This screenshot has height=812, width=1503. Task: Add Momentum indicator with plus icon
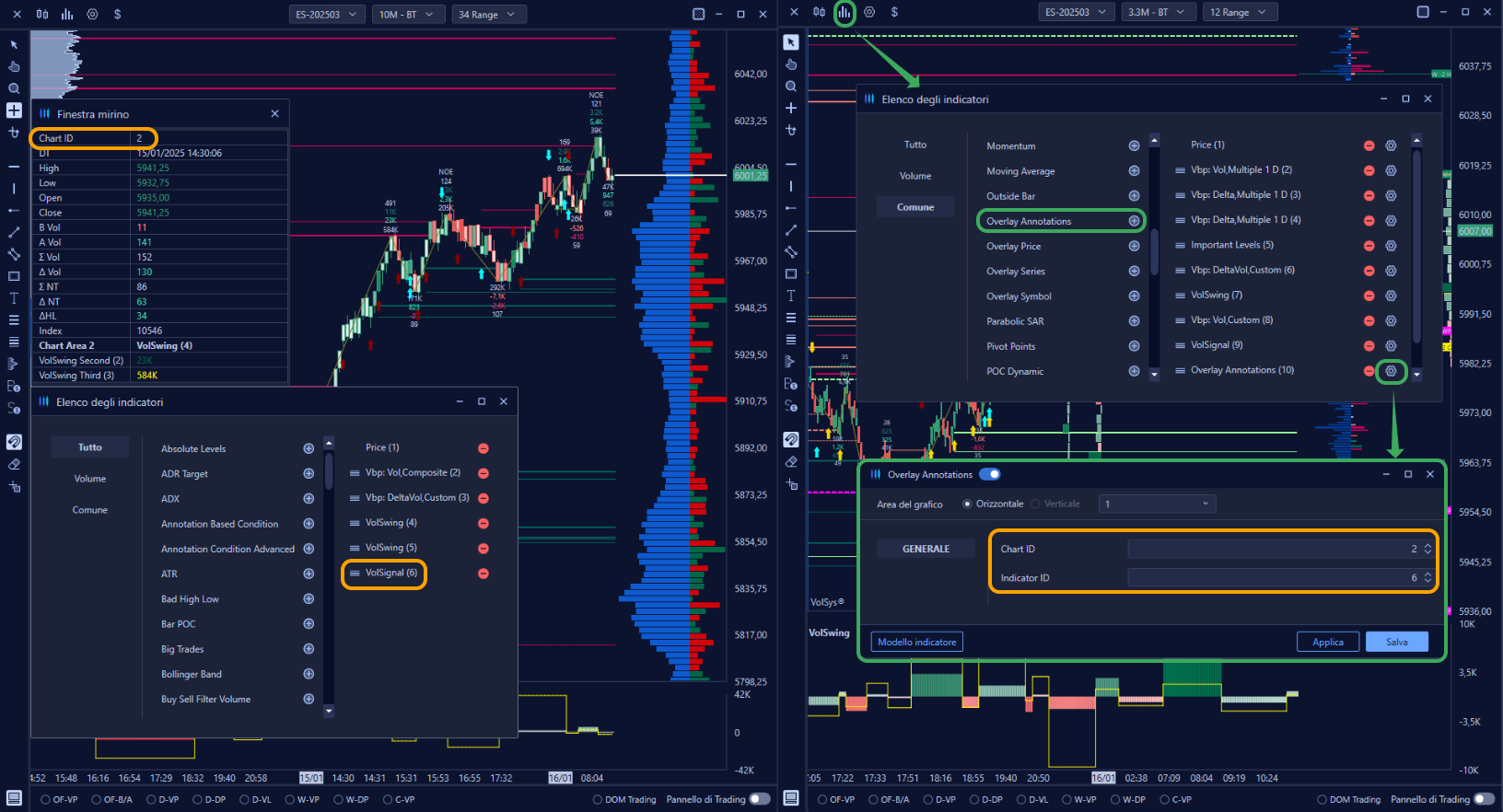point(1134,145)
